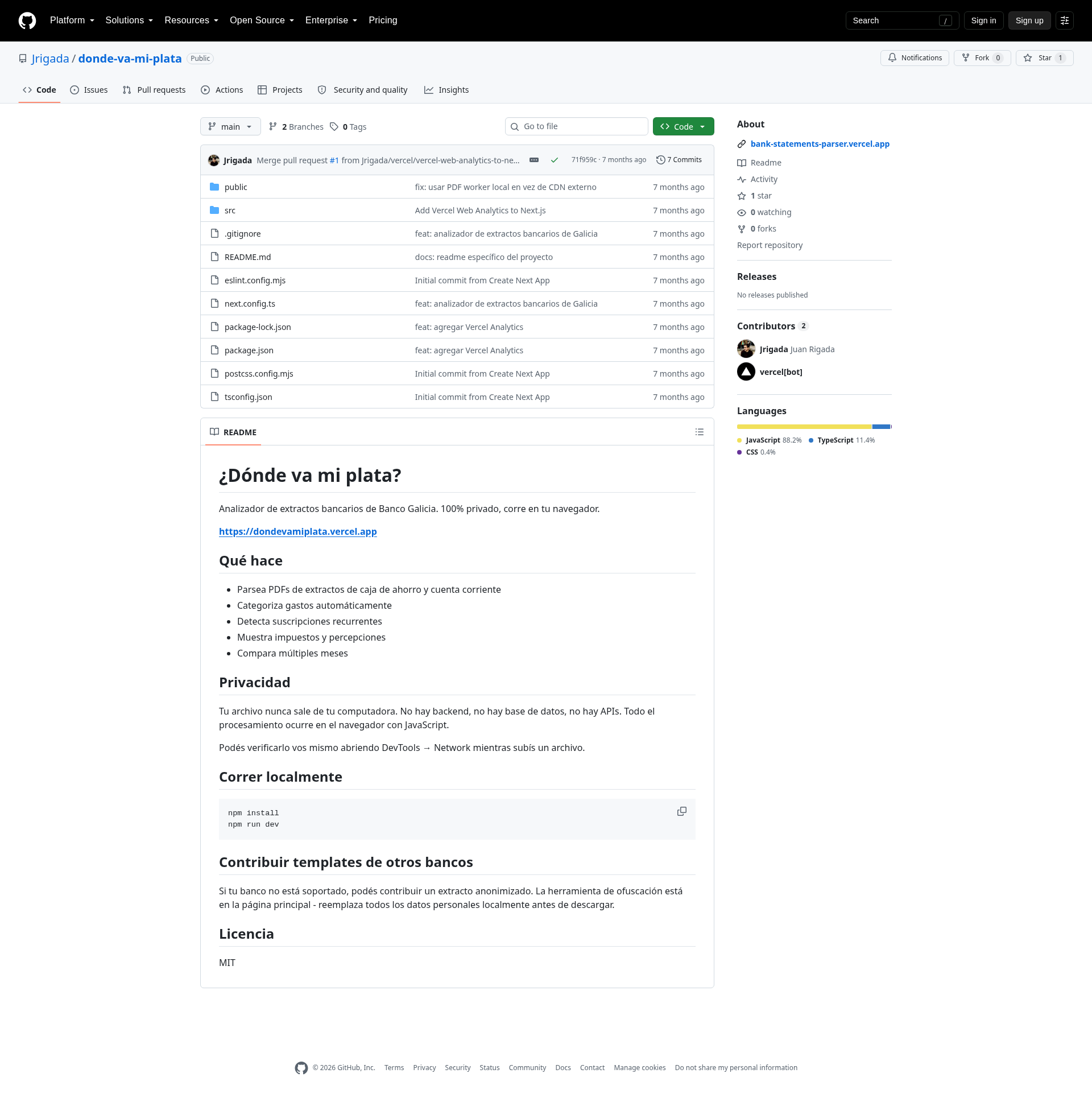Screen dimensions: 1092x1098
Task: Open the Security and quality tab
Action: click(362, 90)
